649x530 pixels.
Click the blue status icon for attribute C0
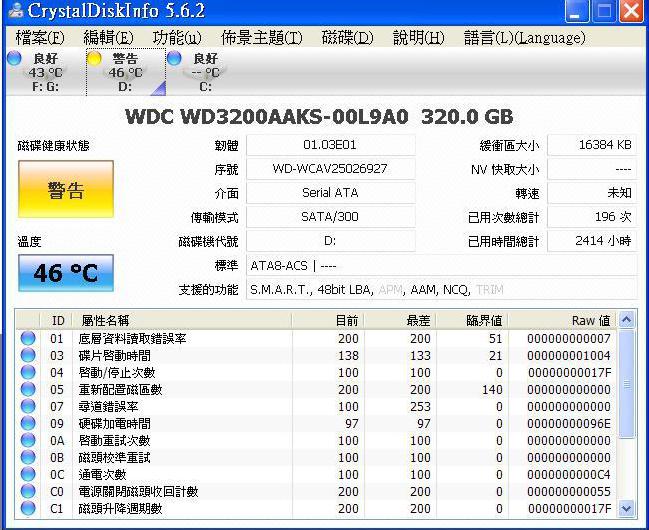click(x=28, y=491)
